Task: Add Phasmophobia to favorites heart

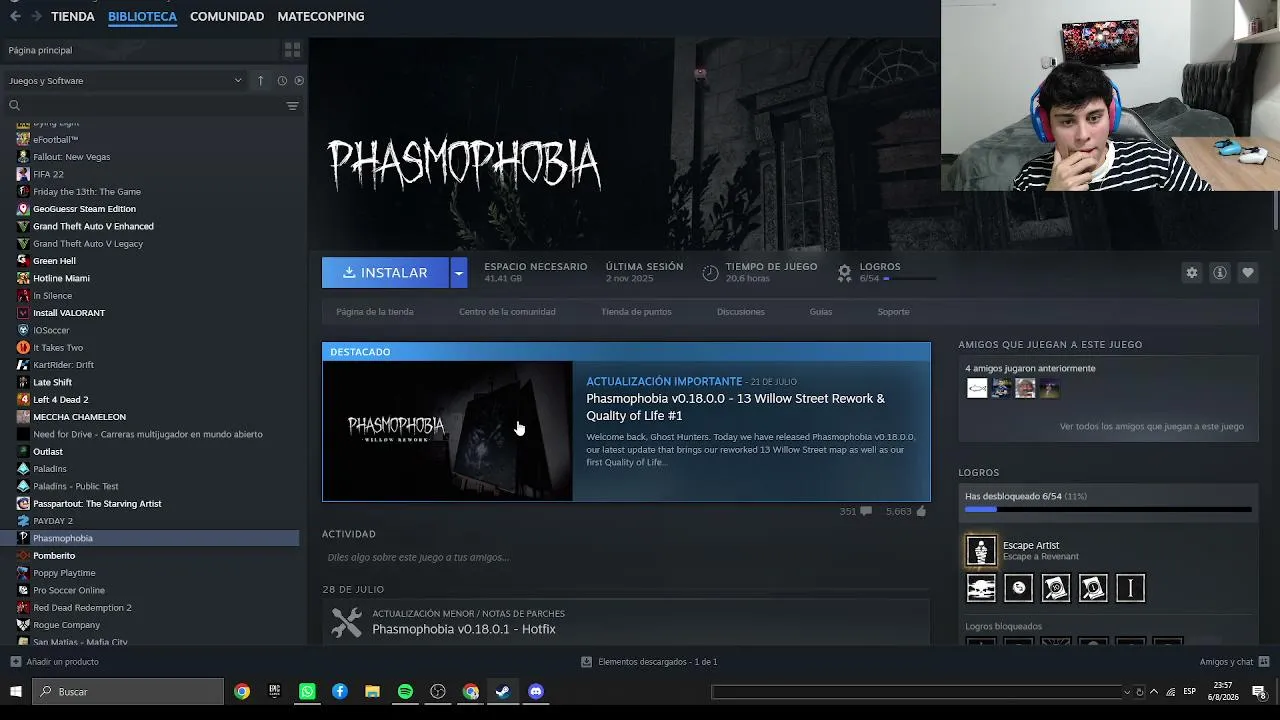Action: pos(1247,273)
